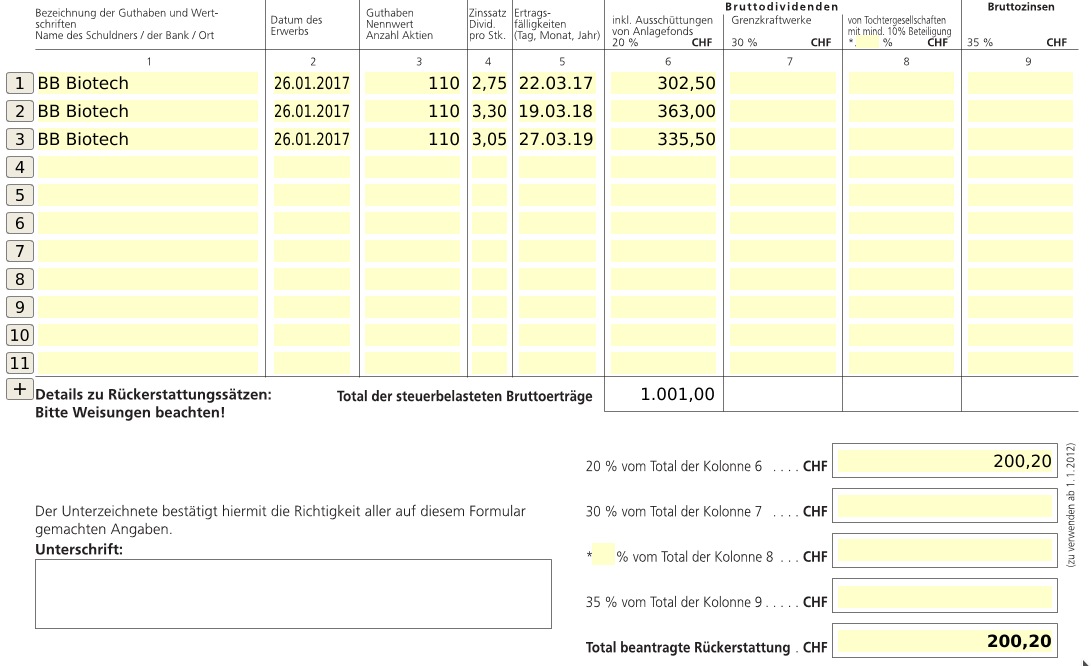This screenshot has width=1091, height=666.
Task: Click the 20 % of column 6 refund field
Action: [945, 461]
